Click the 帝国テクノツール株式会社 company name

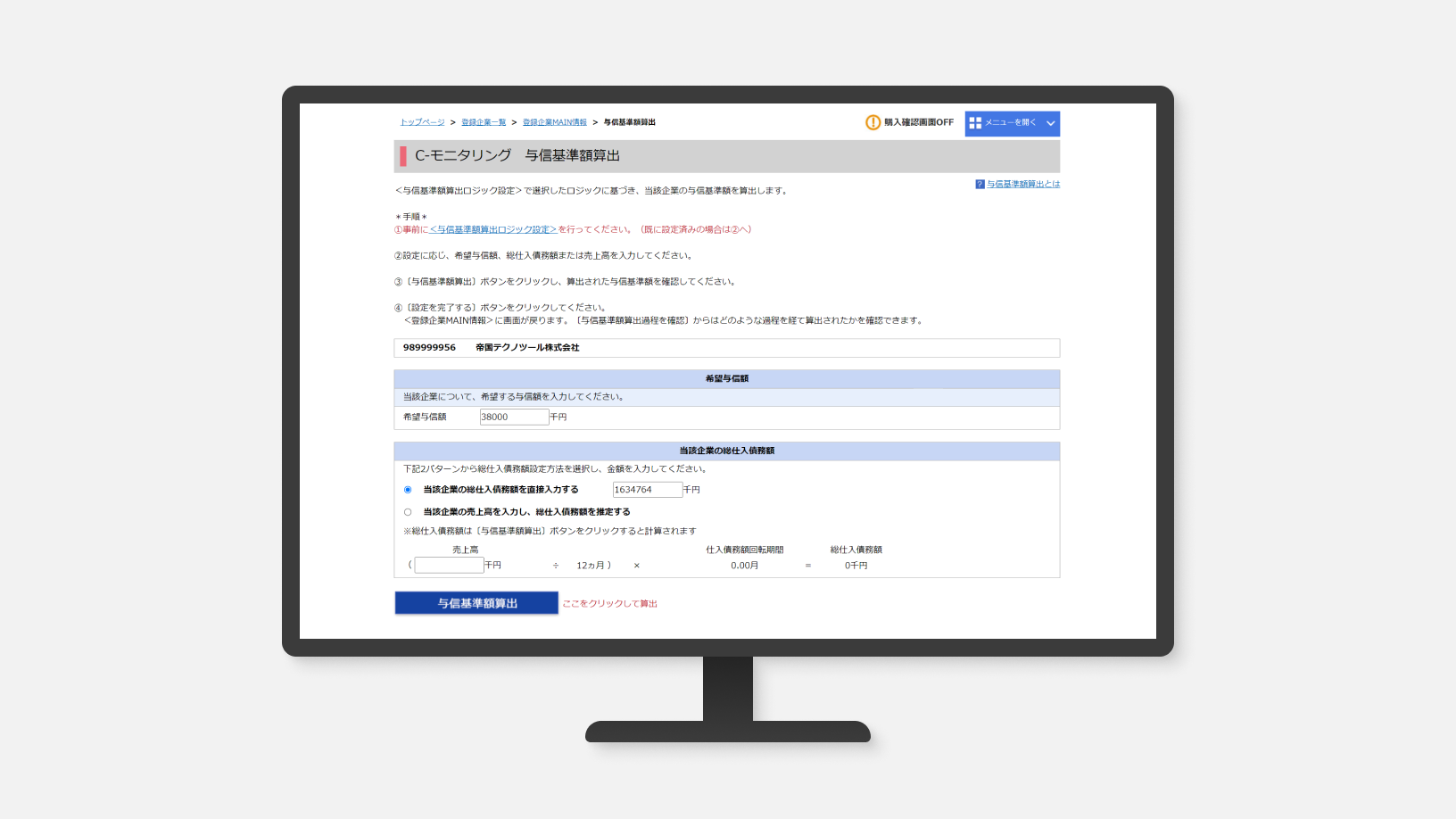(x=527, y=348)
